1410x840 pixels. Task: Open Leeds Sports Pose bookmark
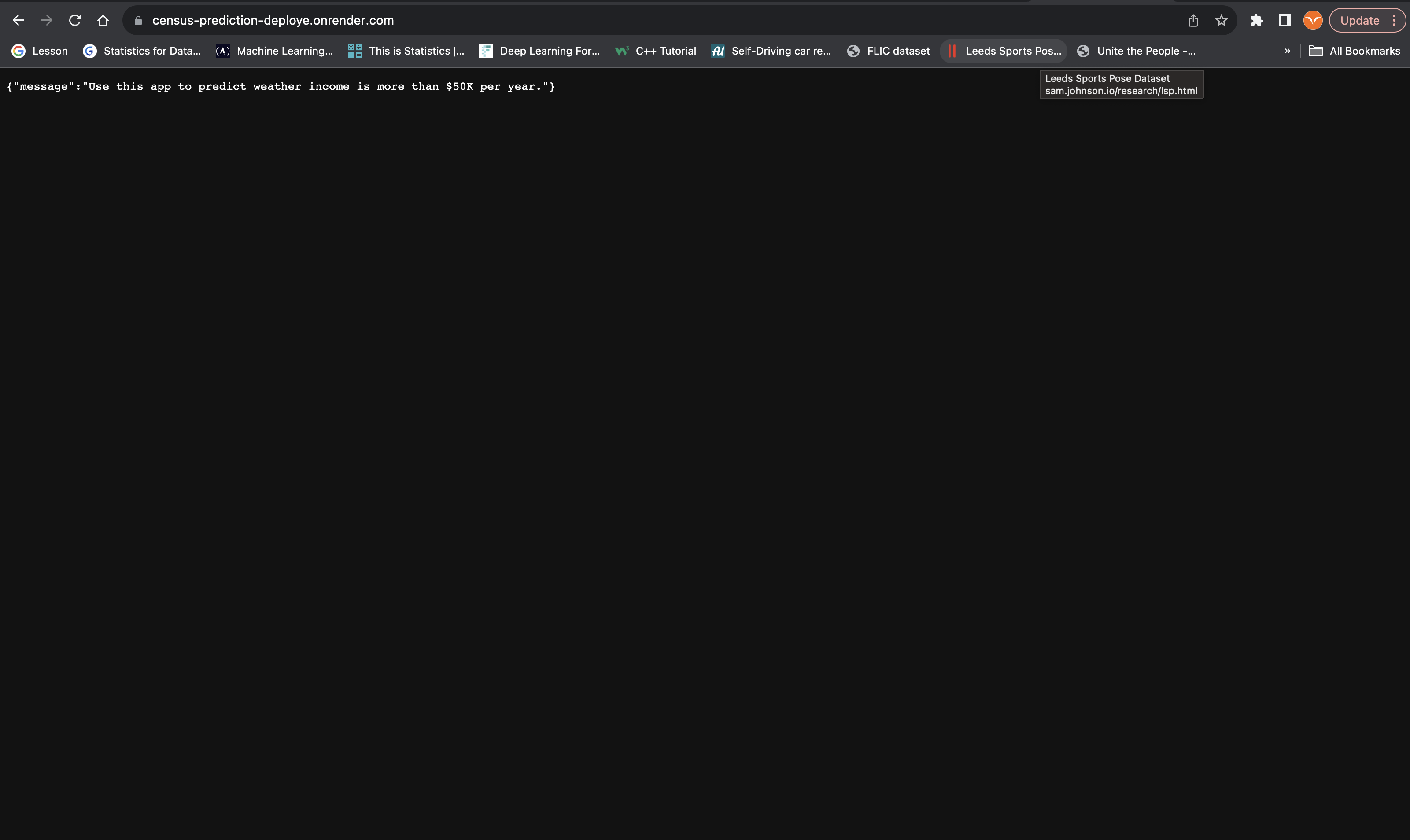(x=1003, y=51)
